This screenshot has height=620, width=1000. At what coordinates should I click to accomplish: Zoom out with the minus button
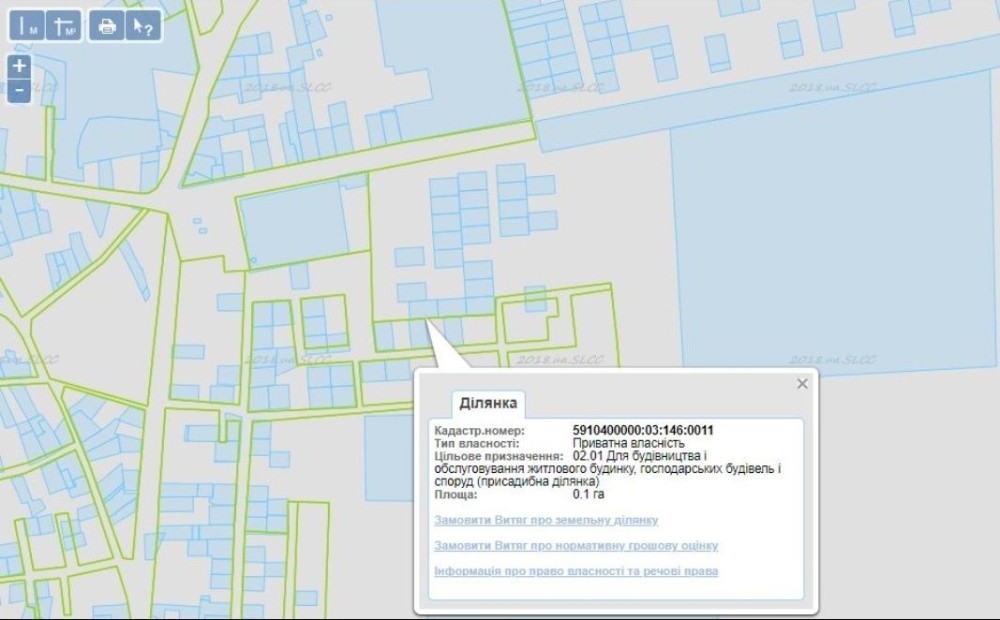point(19,91)
